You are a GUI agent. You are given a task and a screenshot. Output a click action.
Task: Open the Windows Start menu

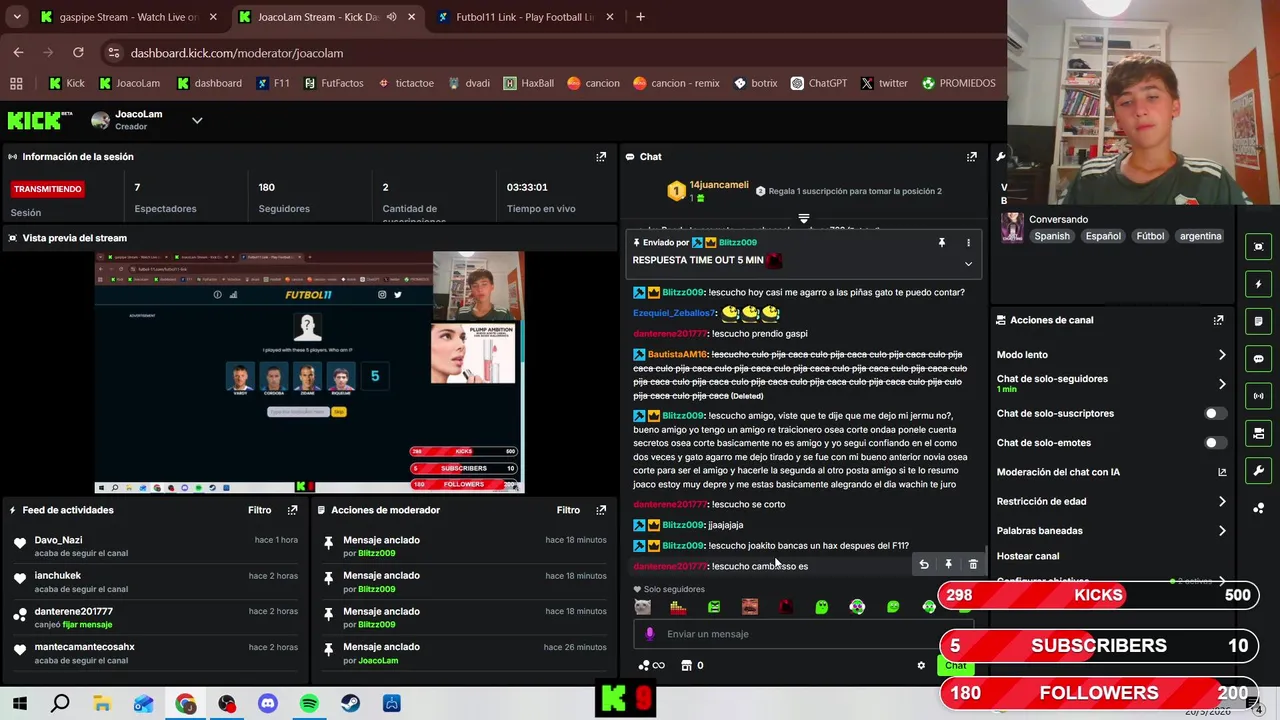click(x=19, y=704)
